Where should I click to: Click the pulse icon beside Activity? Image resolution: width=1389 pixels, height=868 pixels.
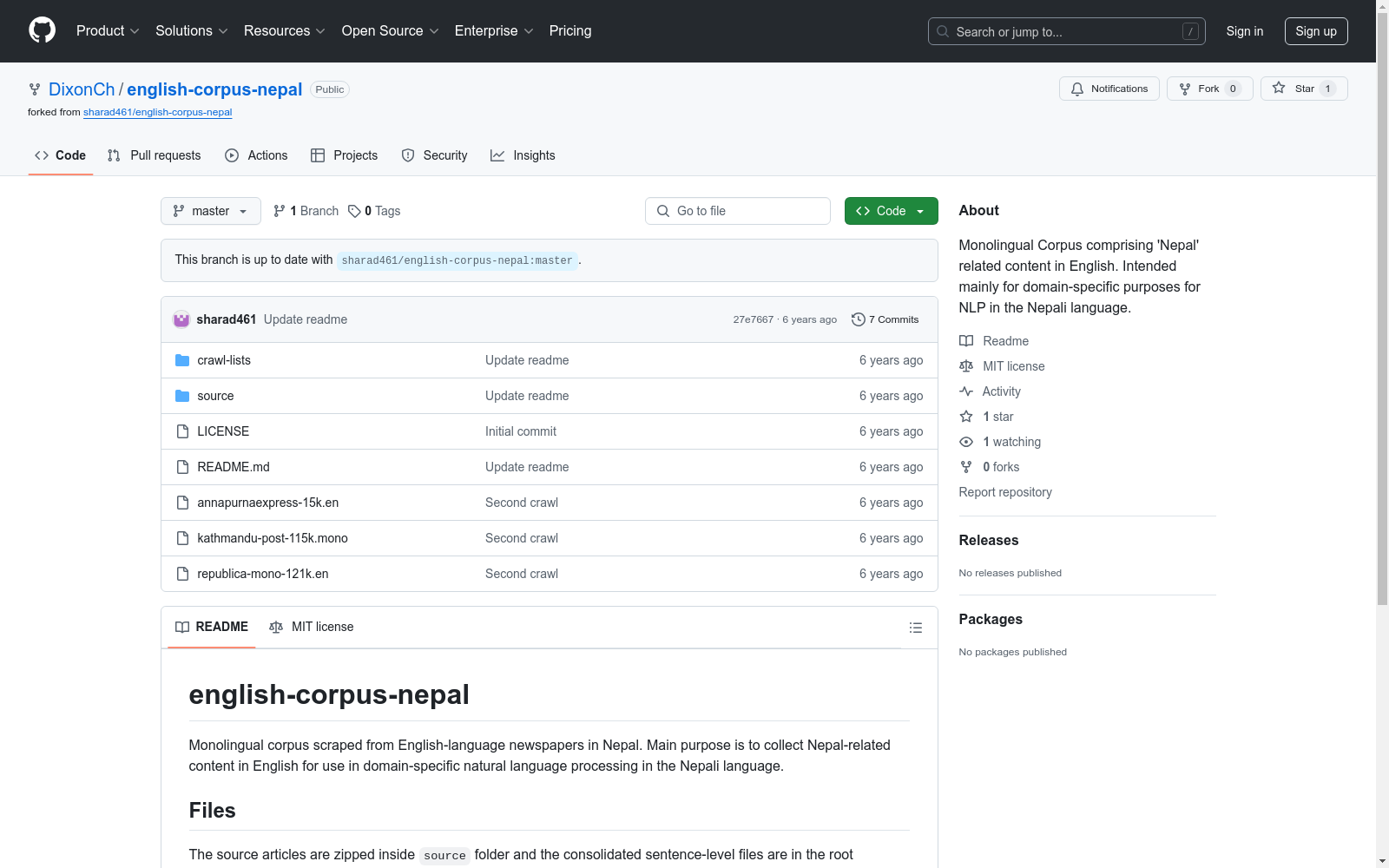966,391
